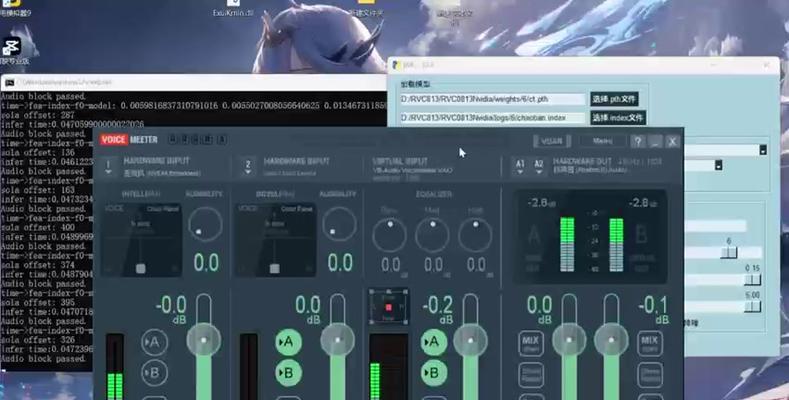Viewport: 789px width, 400px height.
Task: Click the Virtual Input gain fader
Action: click(x=470, y=340)
